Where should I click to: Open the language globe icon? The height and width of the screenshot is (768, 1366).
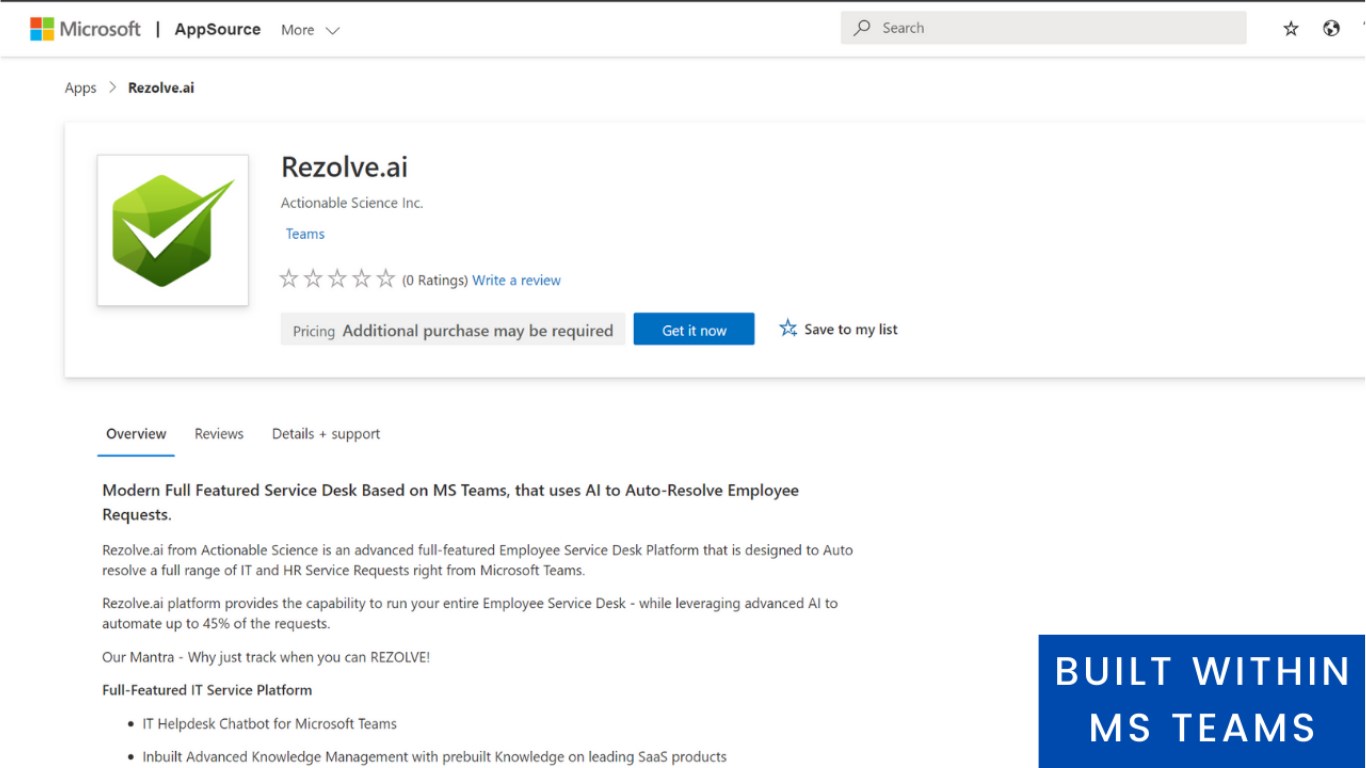pyautogui.click(x=1331, y=29)
